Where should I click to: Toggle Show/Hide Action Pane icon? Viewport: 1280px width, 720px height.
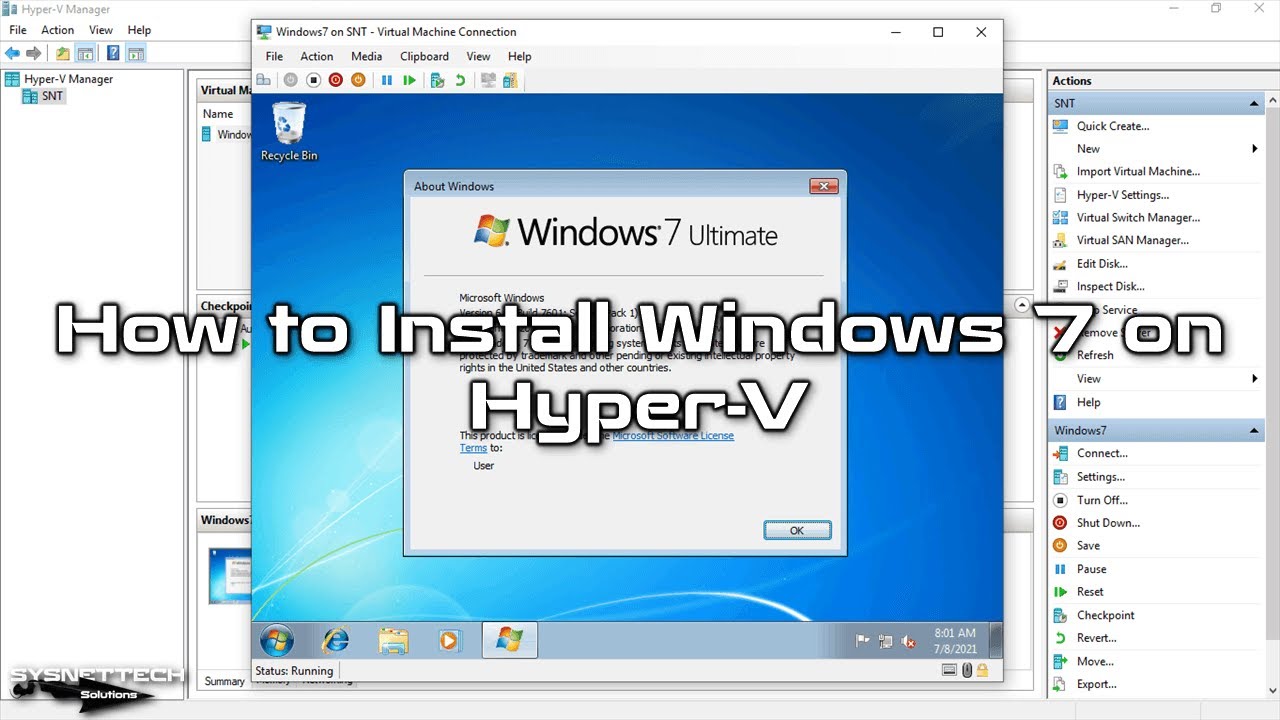click(x=136, y=53)
